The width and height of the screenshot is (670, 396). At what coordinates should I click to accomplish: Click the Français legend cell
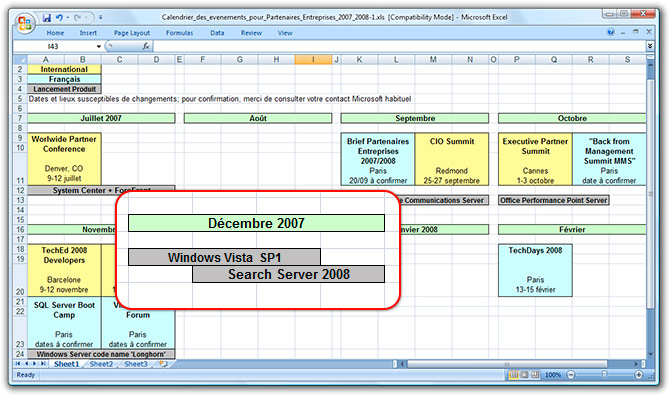64,79
